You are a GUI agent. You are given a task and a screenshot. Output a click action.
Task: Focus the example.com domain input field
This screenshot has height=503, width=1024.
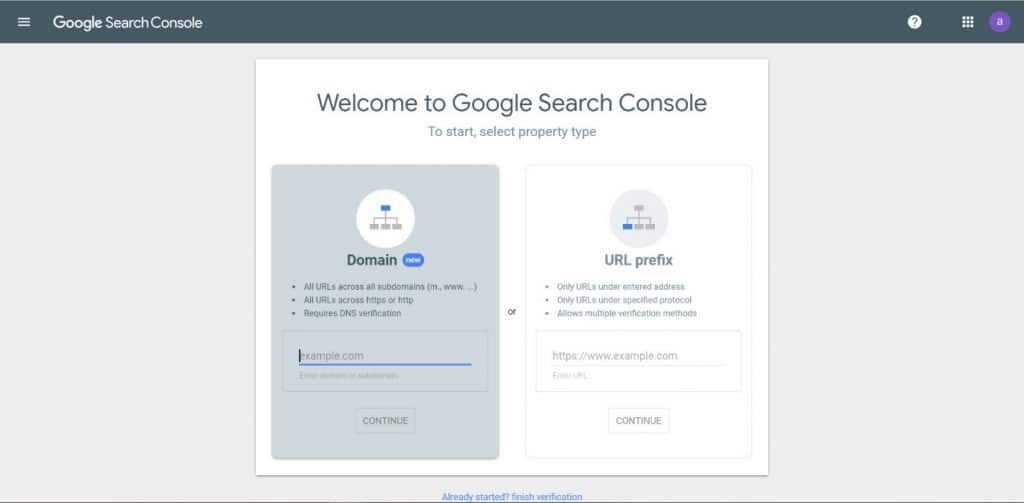[385, 356]
